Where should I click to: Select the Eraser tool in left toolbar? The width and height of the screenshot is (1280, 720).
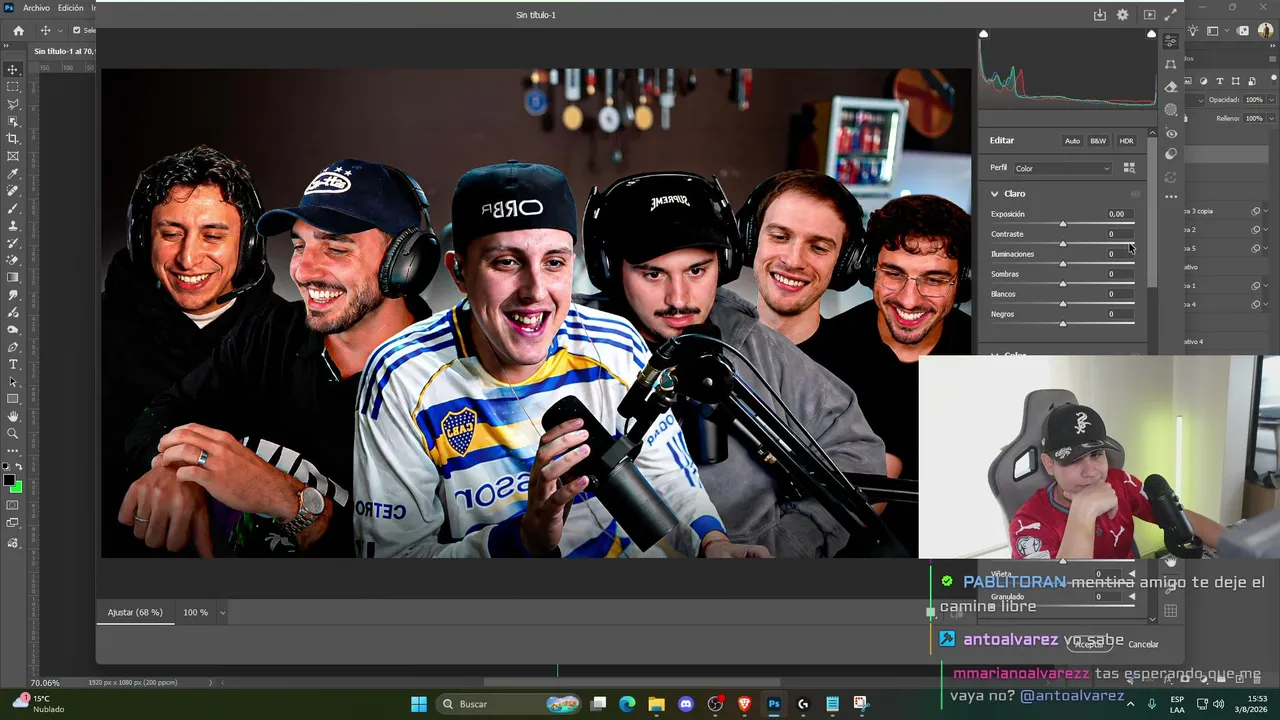[13, 260]
